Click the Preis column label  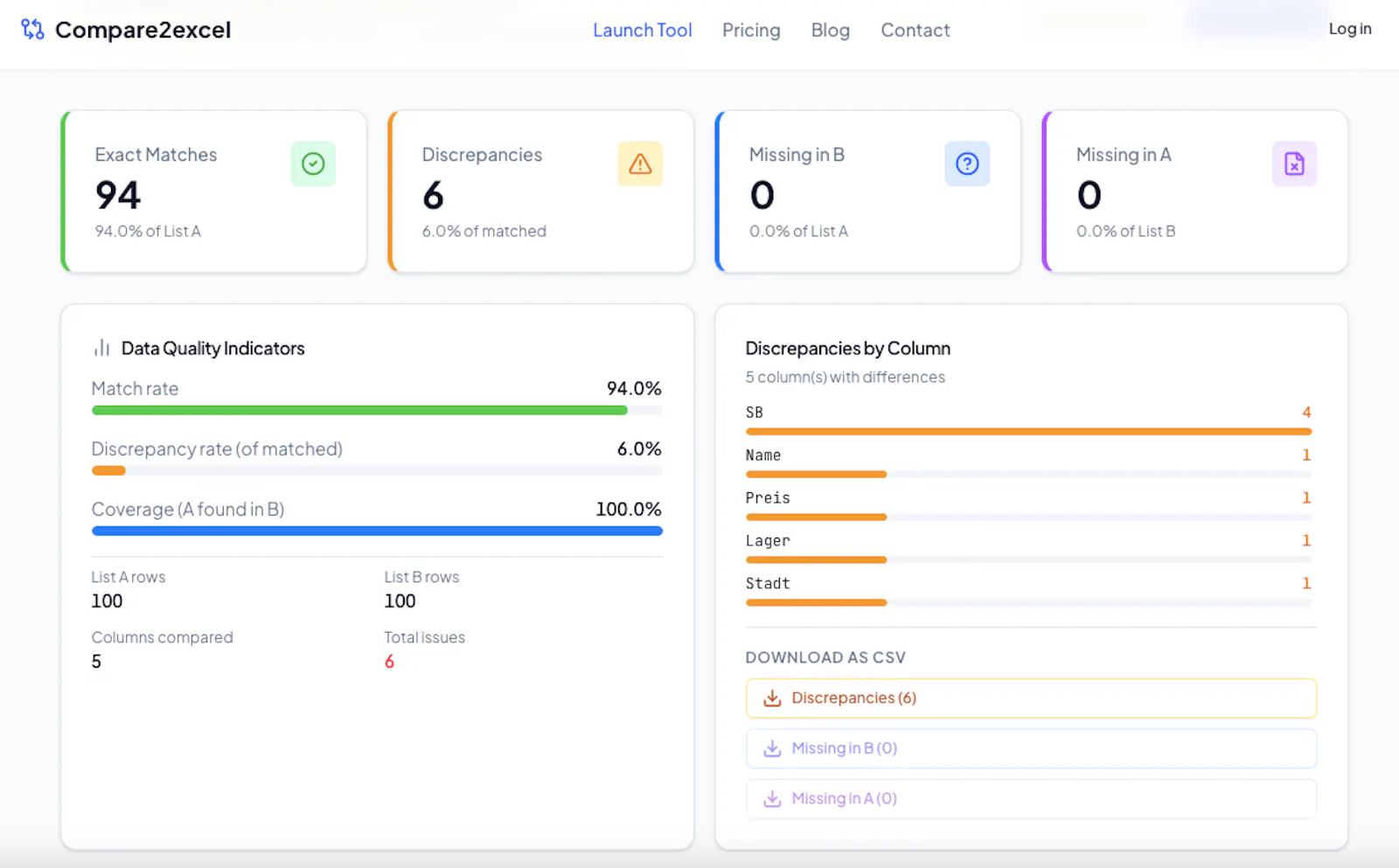pyautogui.click(x=768, y=498)
